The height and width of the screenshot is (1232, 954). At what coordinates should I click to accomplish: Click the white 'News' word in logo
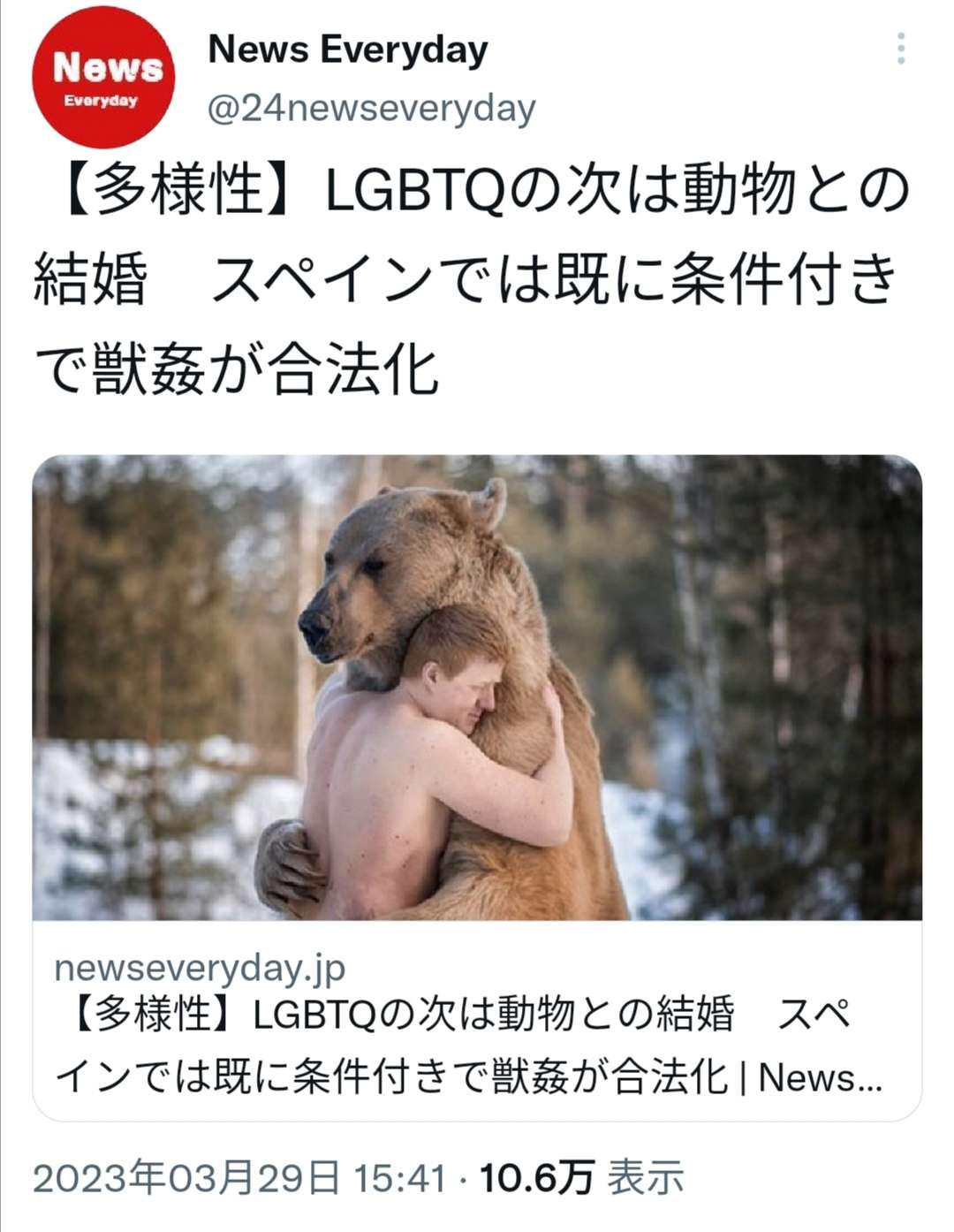pos(108,67)
